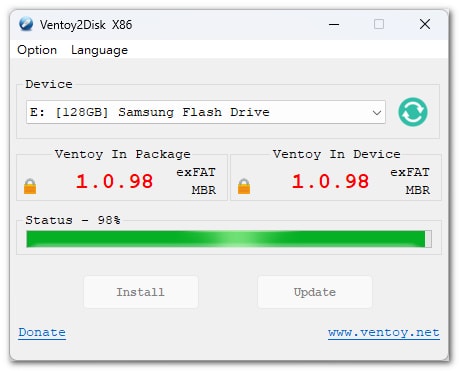Viewport: 459px width, 371px height.
Task: Click the green Status progress bar
Action: coord(229,239)
